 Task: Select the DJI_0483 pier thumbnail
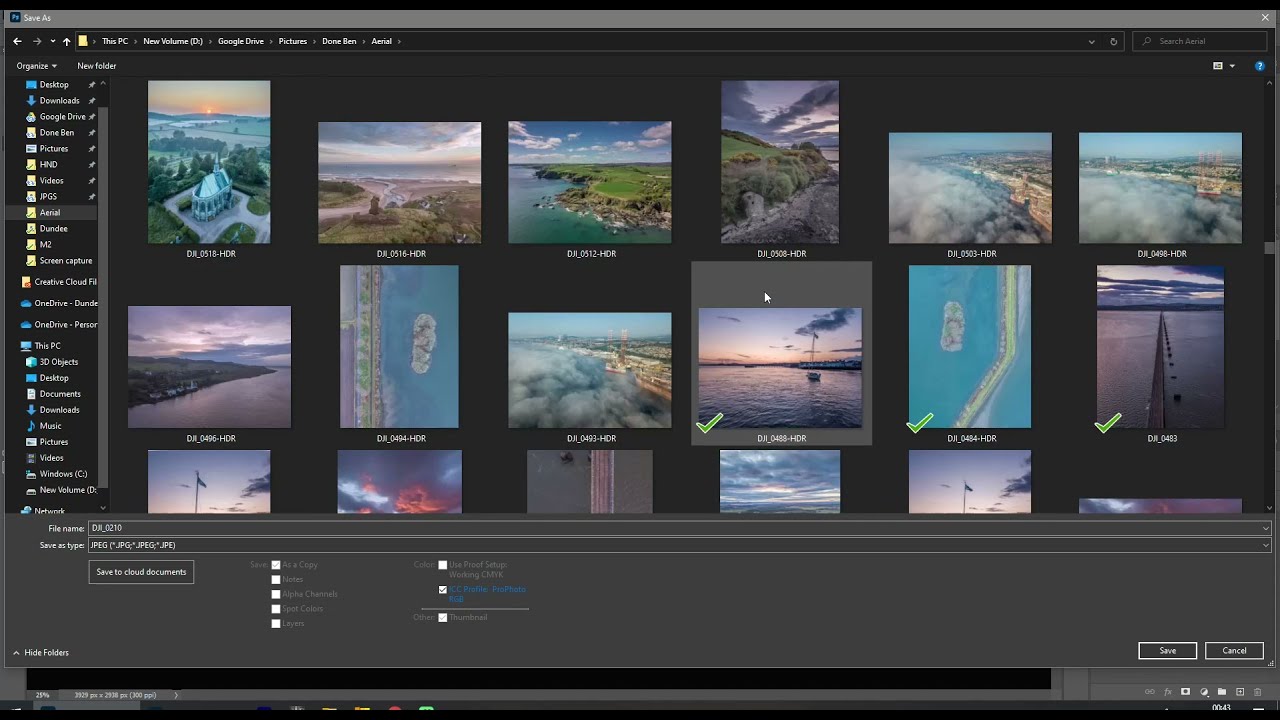1160,347
